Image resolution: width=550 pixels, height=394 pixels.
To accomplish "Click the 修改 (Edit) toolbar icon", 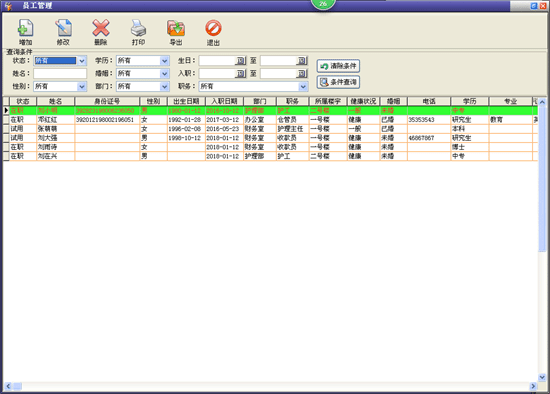I will 63,28.
